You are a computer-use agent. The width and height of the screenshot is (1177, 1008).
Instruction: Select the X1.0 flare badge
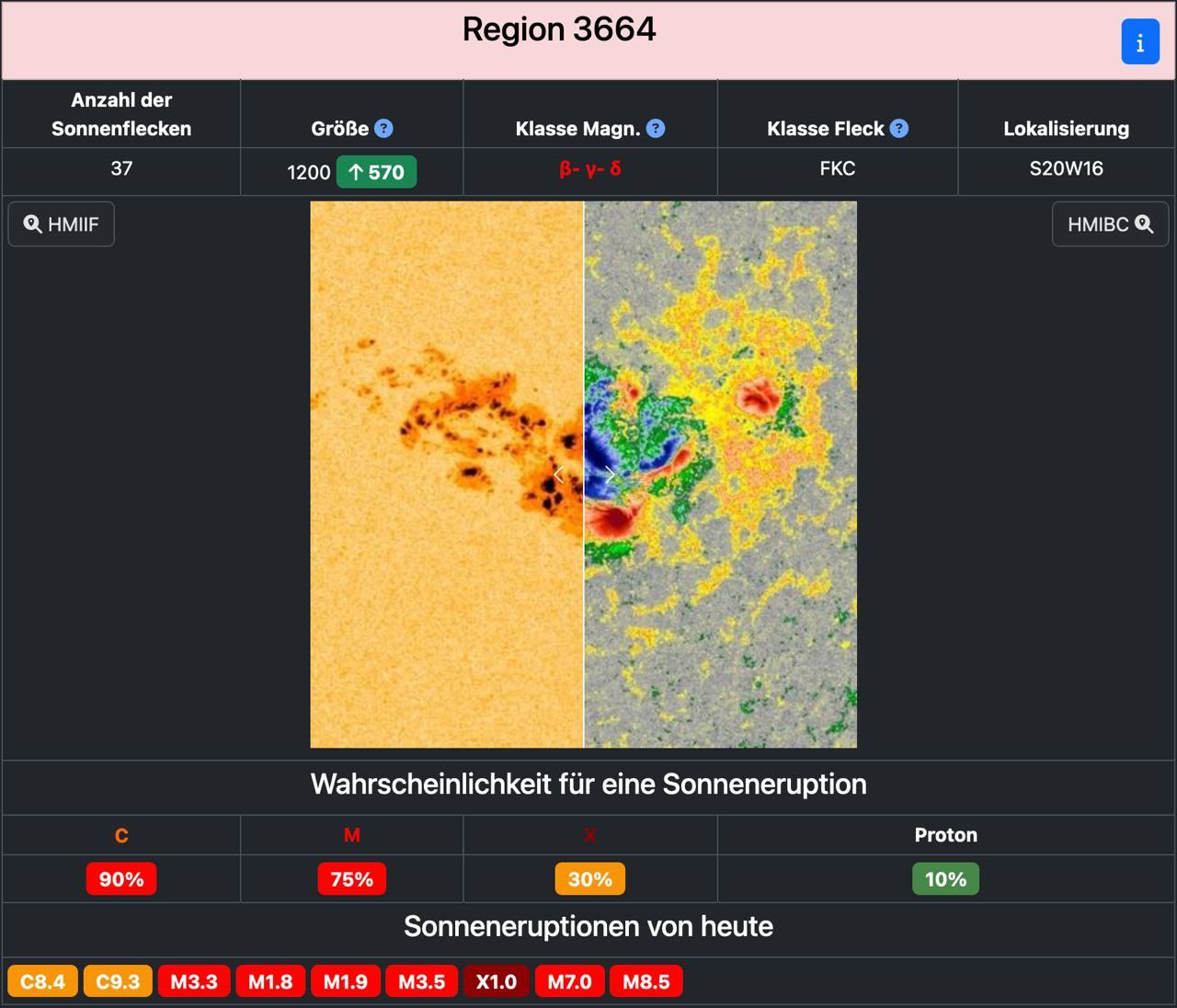(x=496, y=981)
